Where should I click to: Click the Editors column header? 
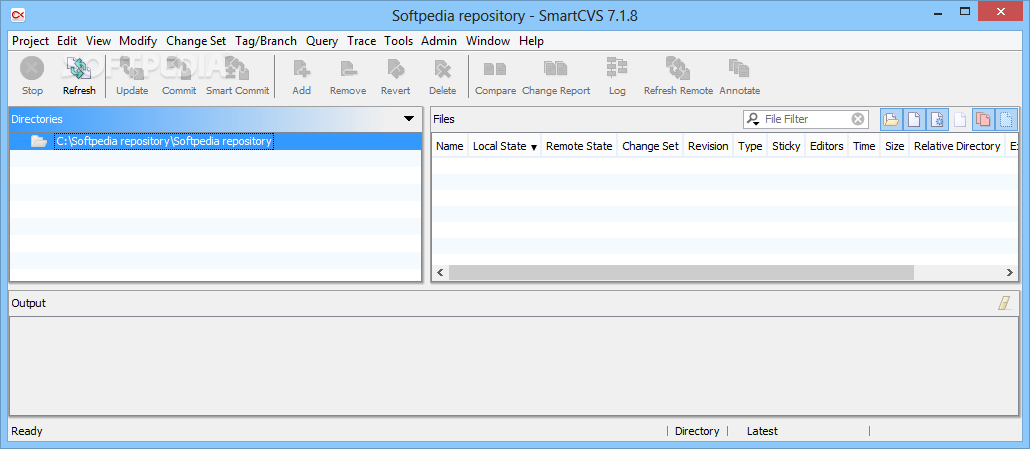click(x=826, y=146)
